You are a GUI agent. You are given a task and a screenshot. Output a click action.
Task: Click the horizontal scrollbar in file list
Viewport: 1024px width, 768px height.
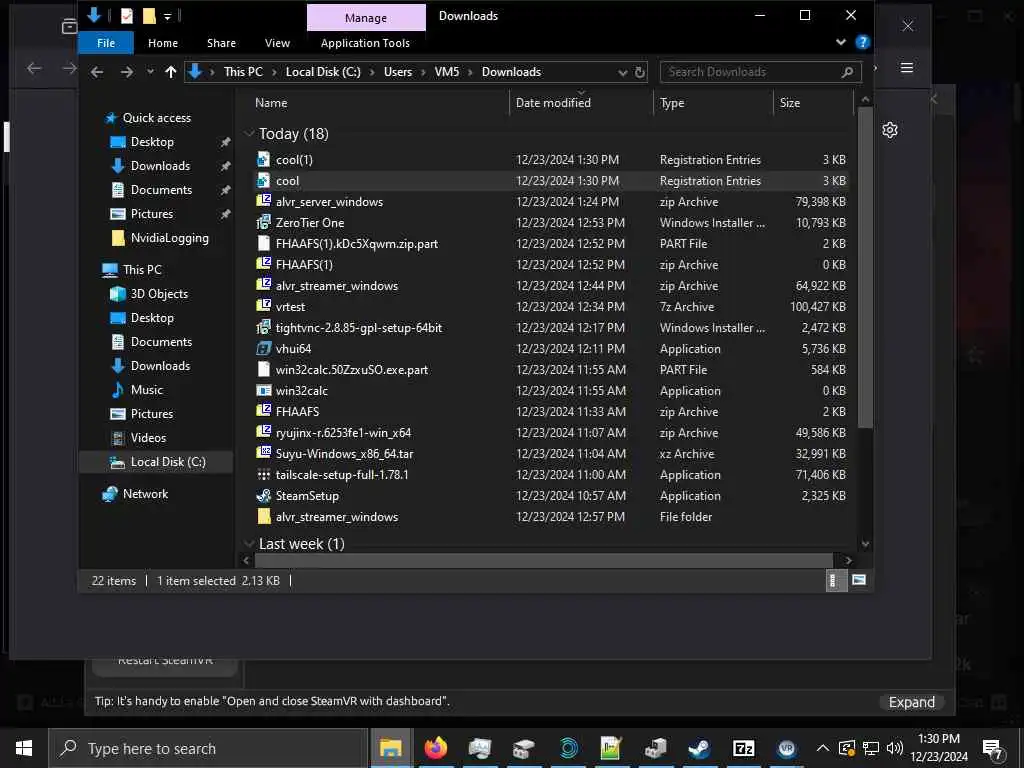tap(543, 560)
